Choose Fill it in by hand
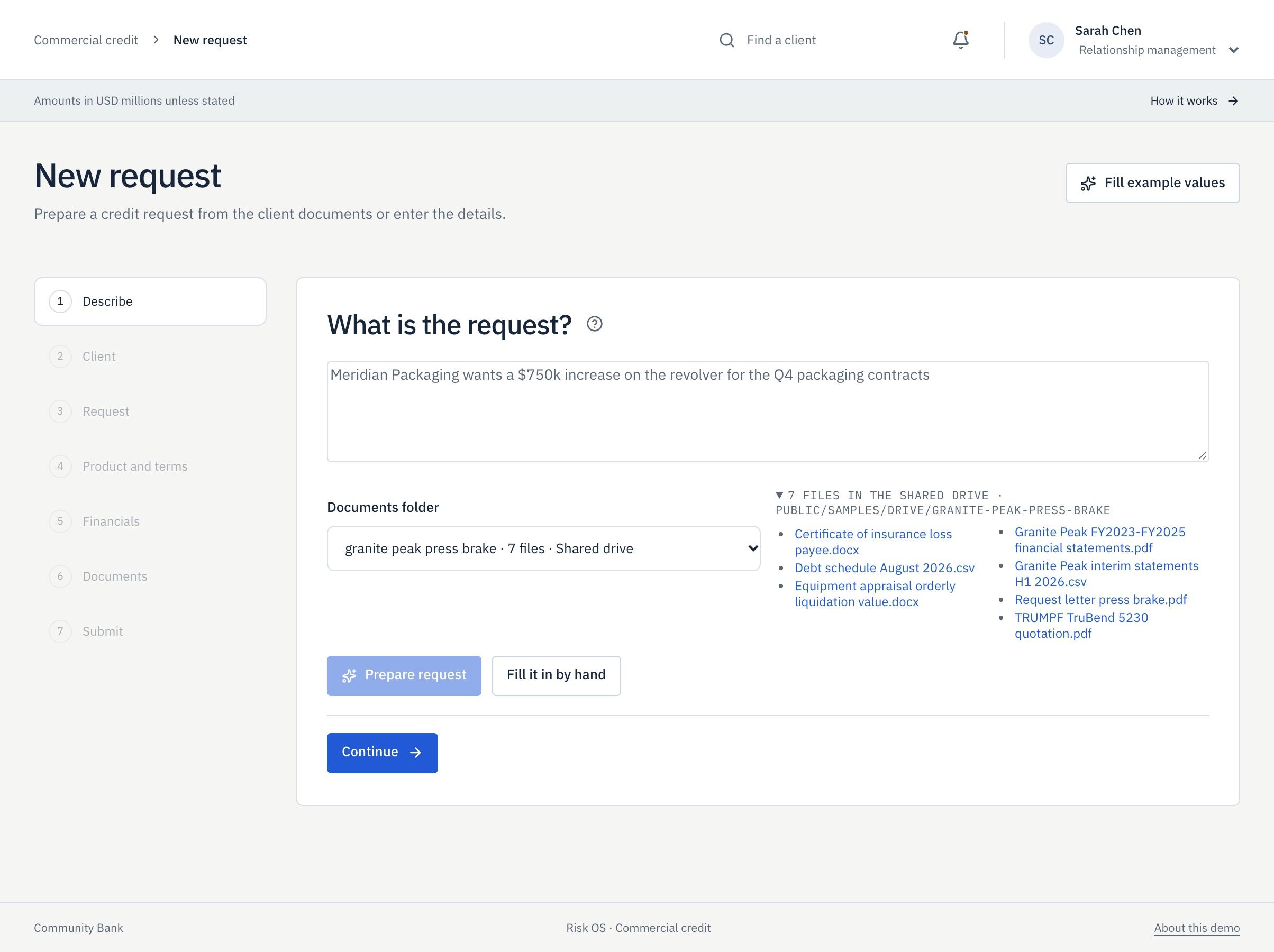1274x952 pixels. pos(556,675)
